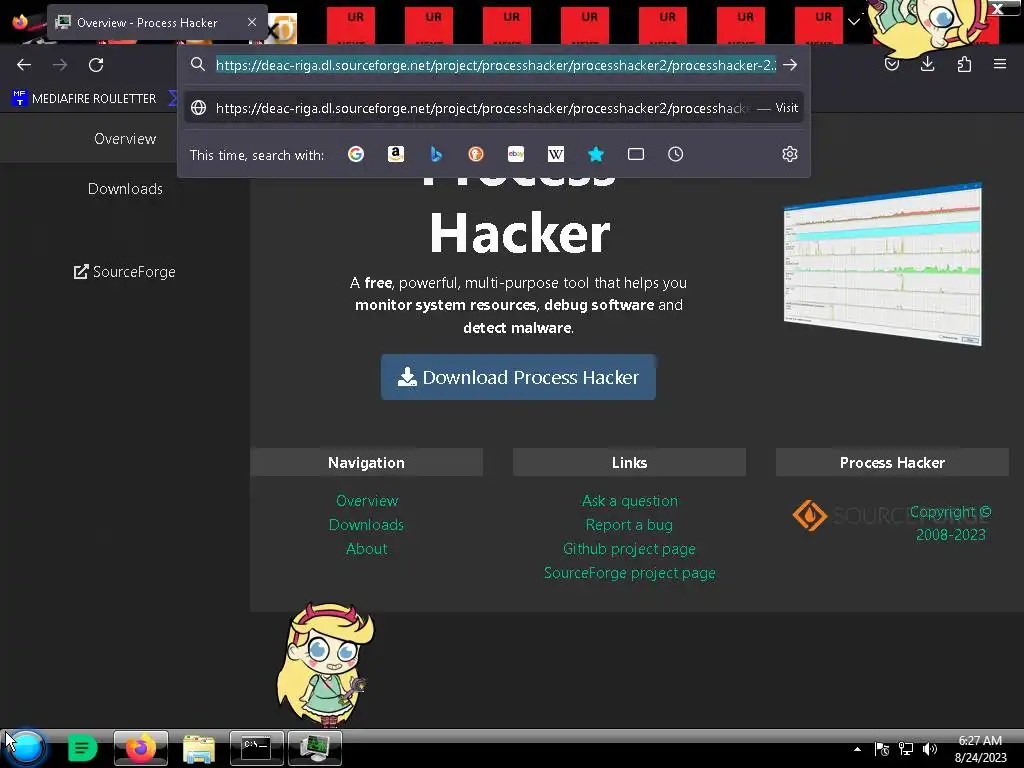Visit the suggested sourceforge URL result
This screenshot has width=1024, height=768.
pos(494,108)
